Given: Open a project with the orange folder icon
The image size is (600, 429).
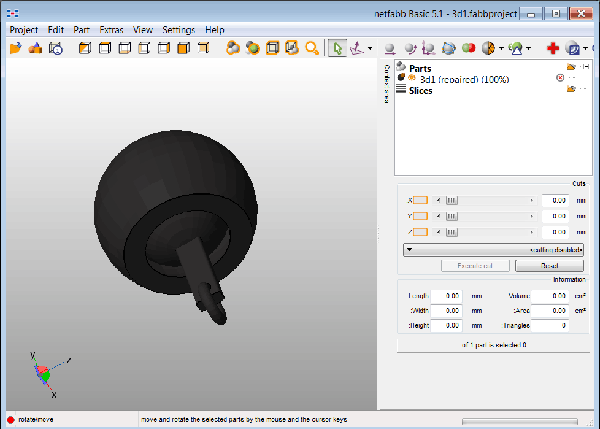Looking at the screenshot, I should coord(15,48).
